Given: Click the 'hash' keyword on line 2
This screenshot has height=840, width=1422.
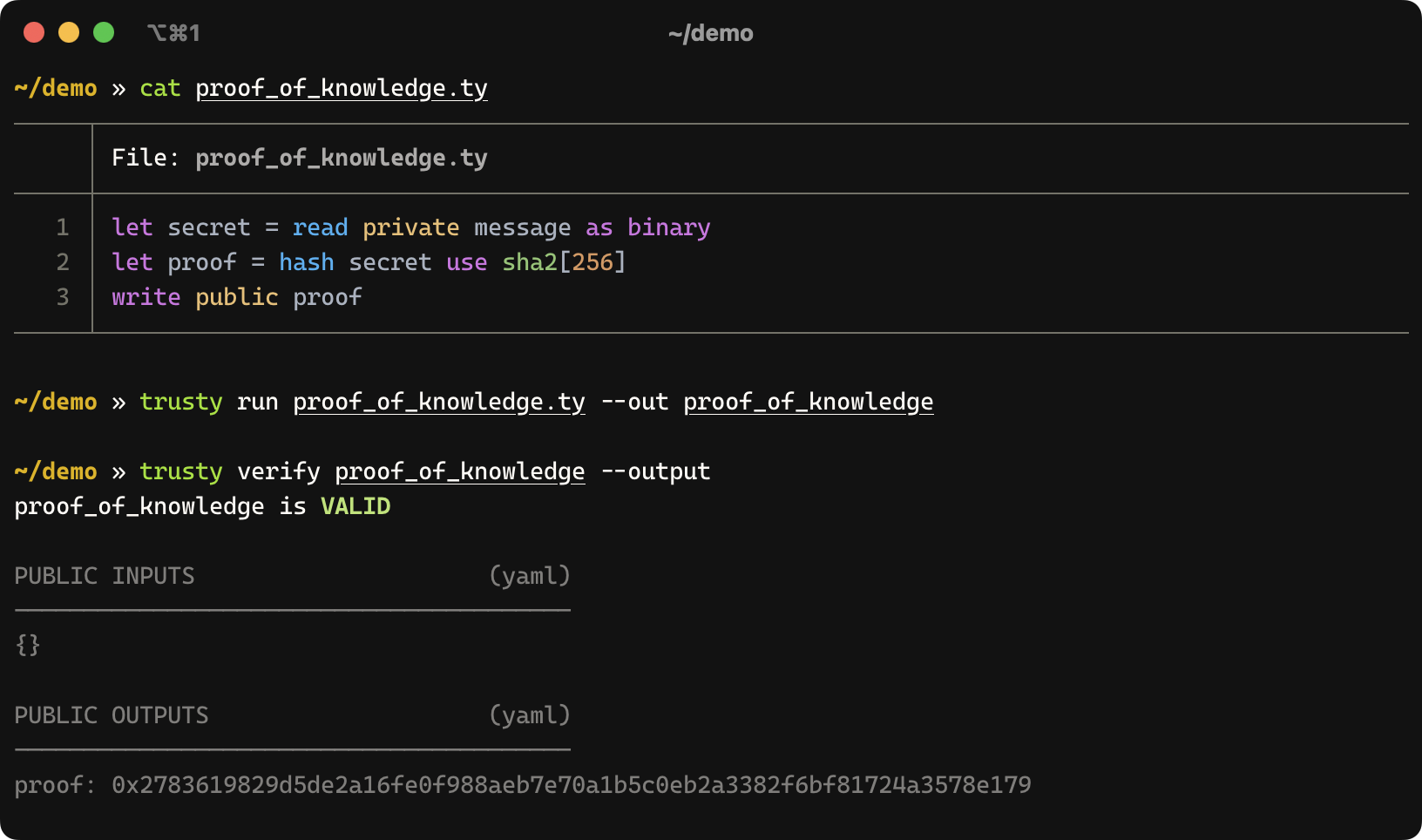Looking at the screenshot, I should click(307, 262).
